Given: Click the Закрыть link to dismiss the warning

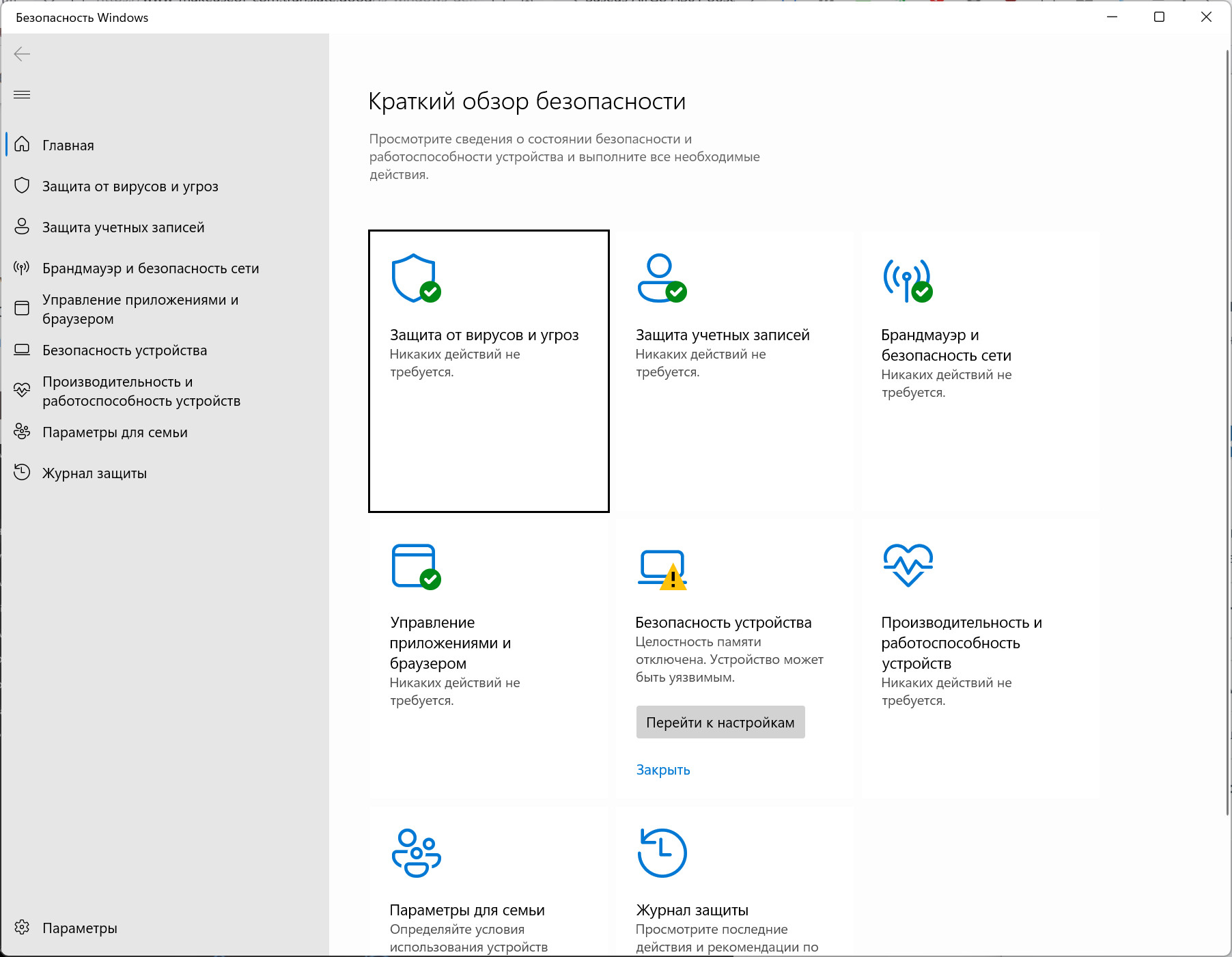Looking at the screenshot, I should tap(663, 770).
